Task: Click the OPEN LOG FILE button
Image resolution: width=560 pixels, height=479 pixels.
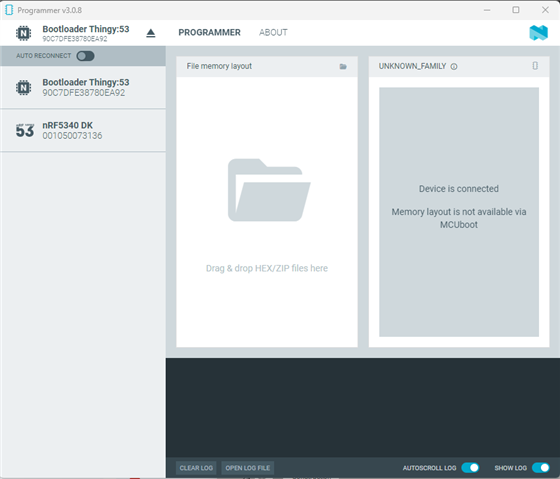Action: tap(248, 468)
